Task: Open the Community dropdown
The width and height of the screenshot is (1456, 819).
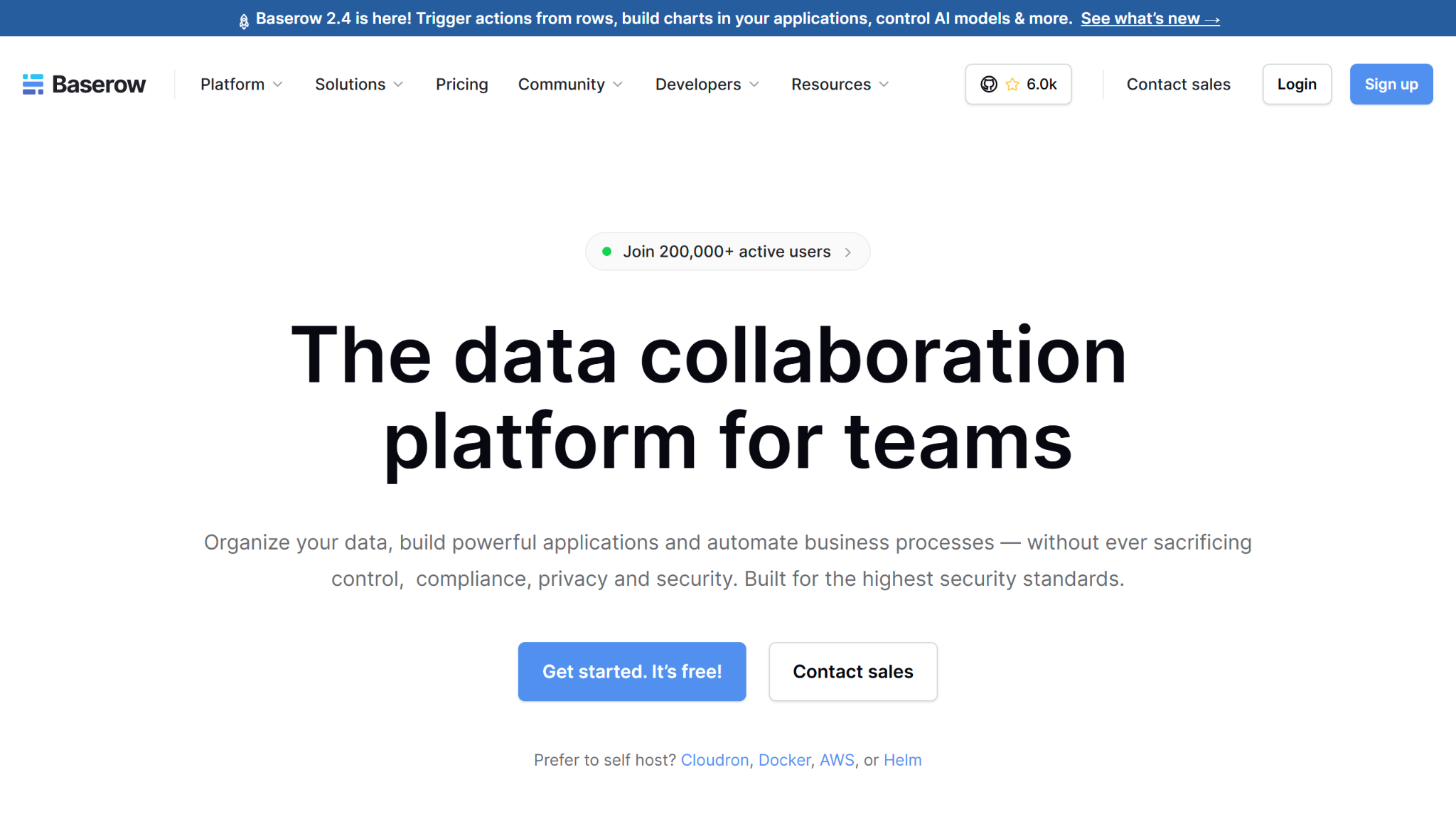Action: click(x=570, y=84)
